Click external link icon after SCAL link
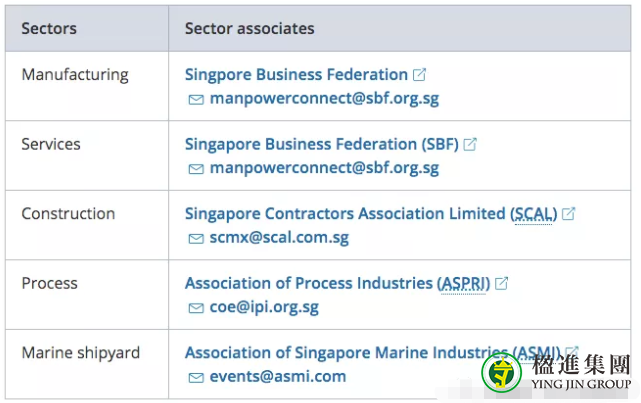 [x=568, y=214]
